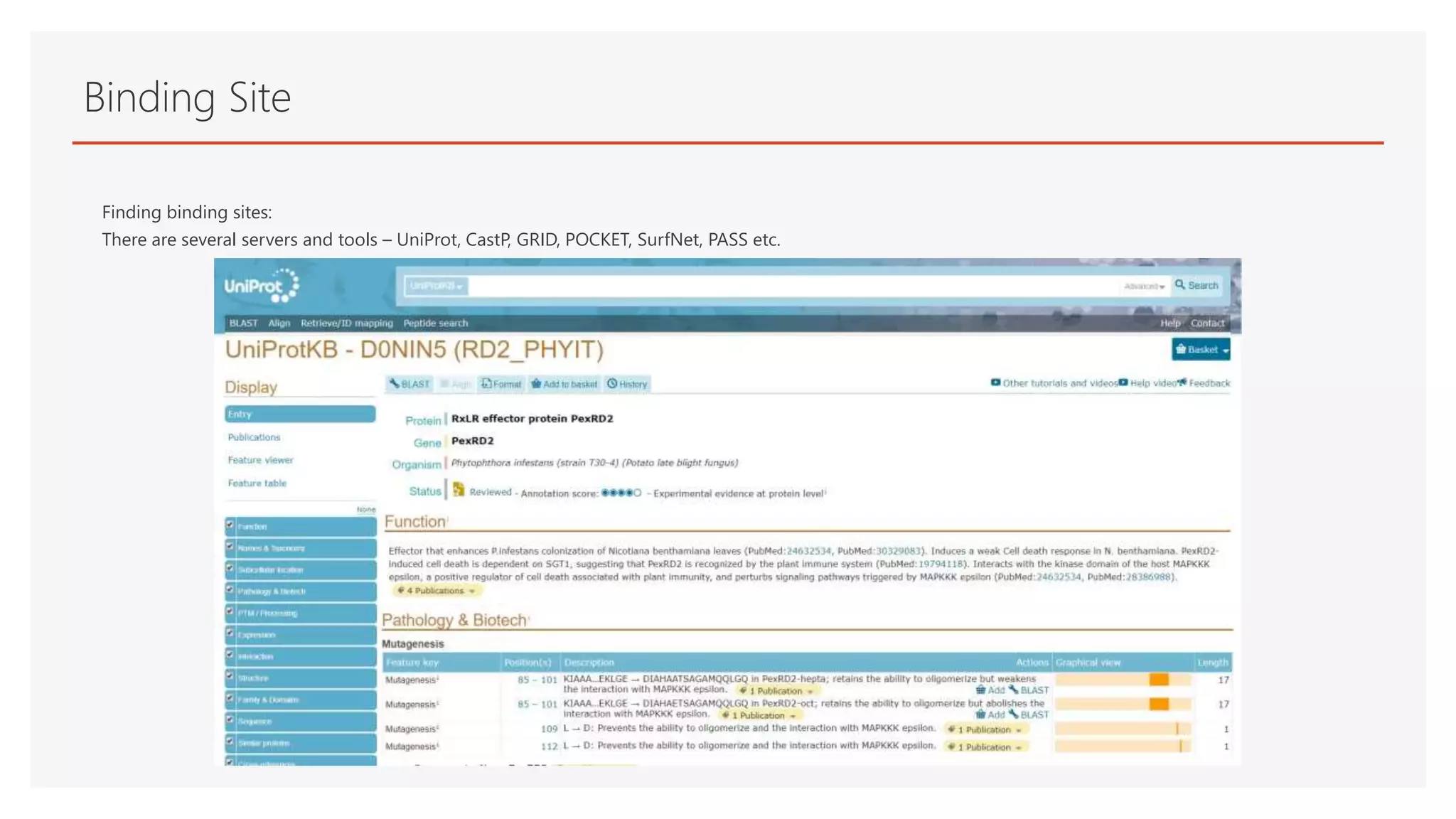Open the Contact menu item
Image resolution: width=1456 pixels, height=819 pixels.
(1207, 323)
